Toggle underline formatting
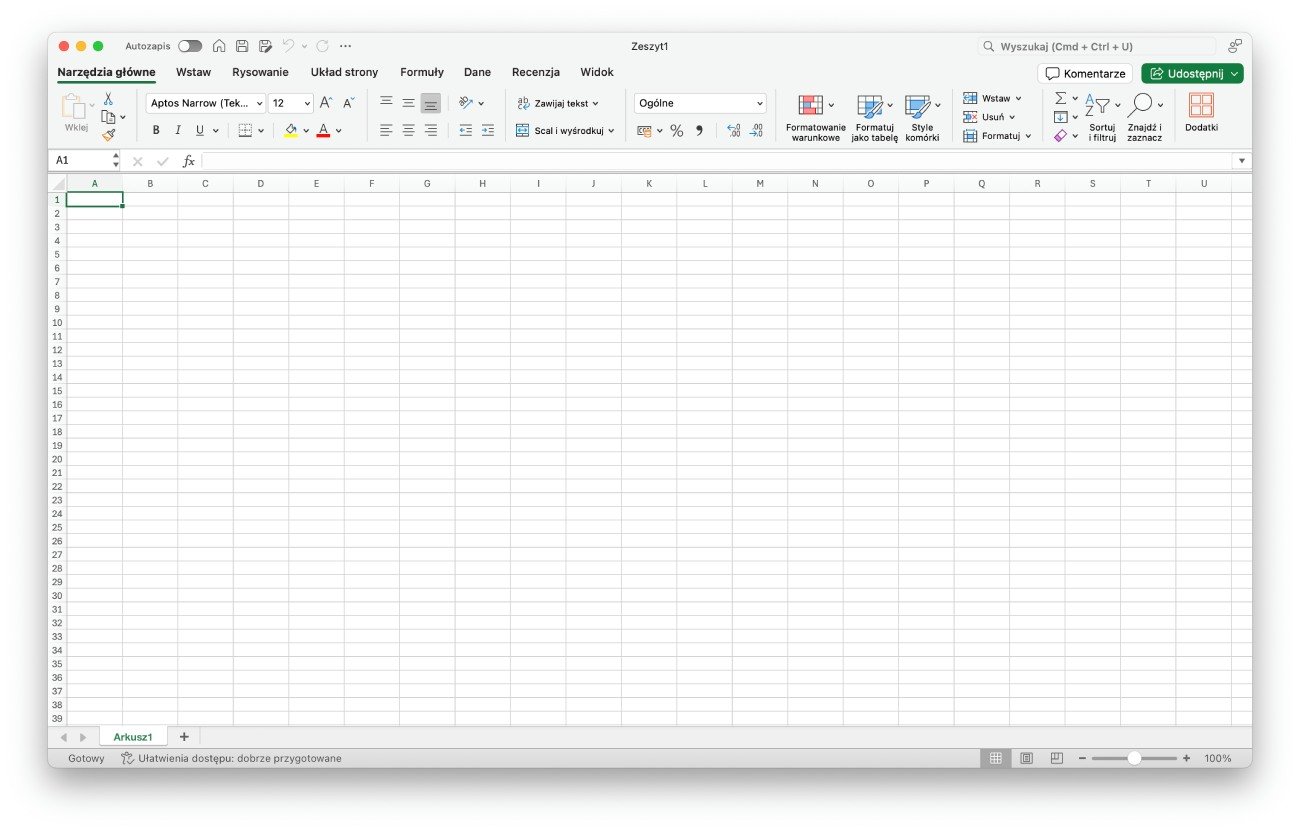The height and width of the screenshot is (831, 1300). point(200,130)
